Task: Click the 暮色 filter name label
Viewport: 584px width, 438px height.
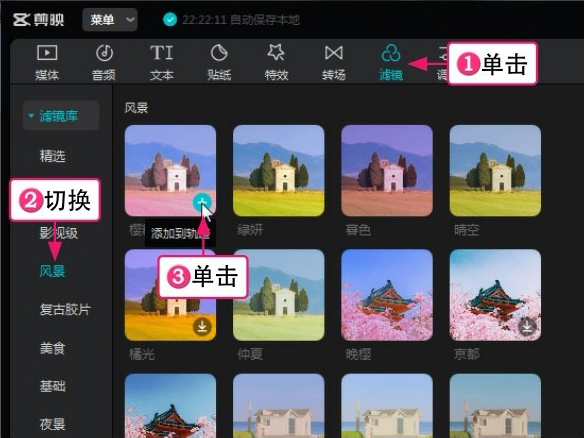Action: (358, 230)
